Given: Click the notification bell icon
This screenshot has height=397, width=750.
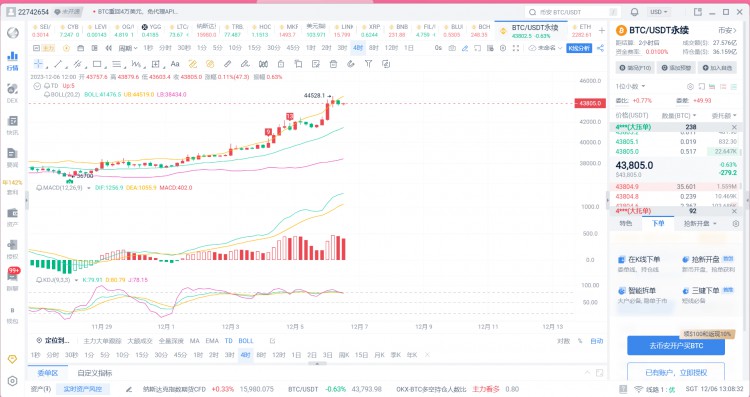Looking at the screenshot, I should click(634, 12).
